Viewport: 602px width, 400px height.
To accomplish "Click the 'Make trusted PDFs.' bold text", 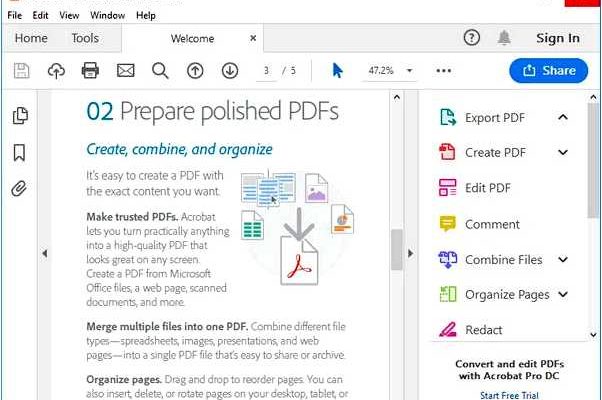I will pos(132,217).
